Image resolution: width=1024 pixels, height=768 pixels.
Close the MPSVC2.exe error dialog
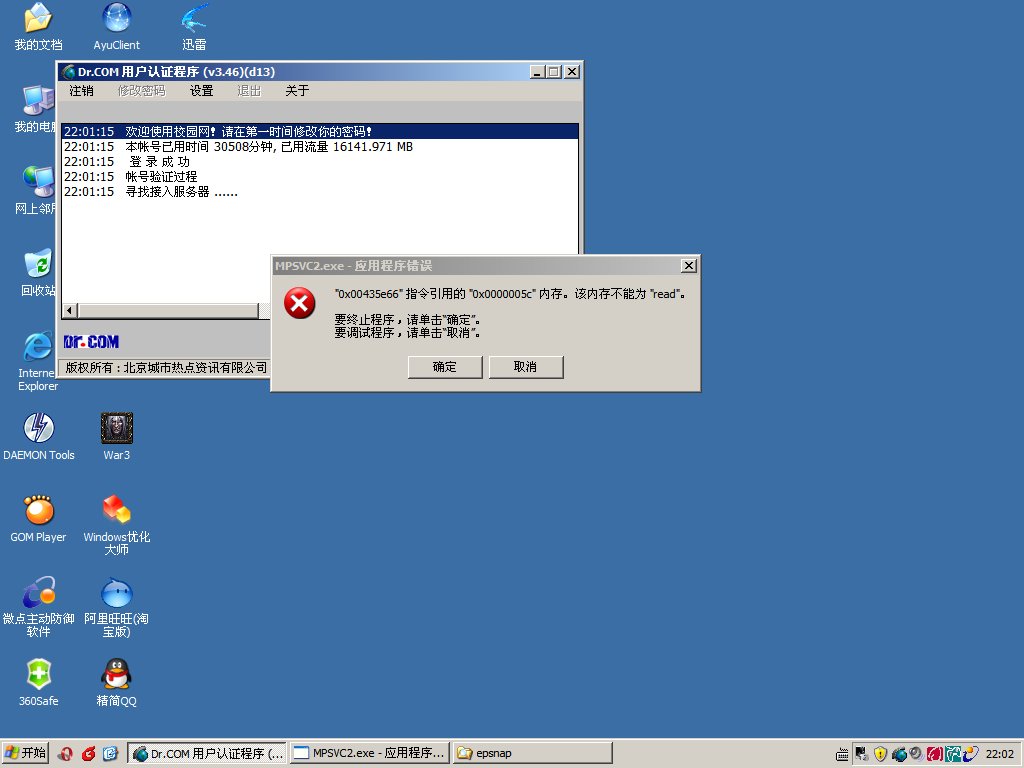point(688,266)
